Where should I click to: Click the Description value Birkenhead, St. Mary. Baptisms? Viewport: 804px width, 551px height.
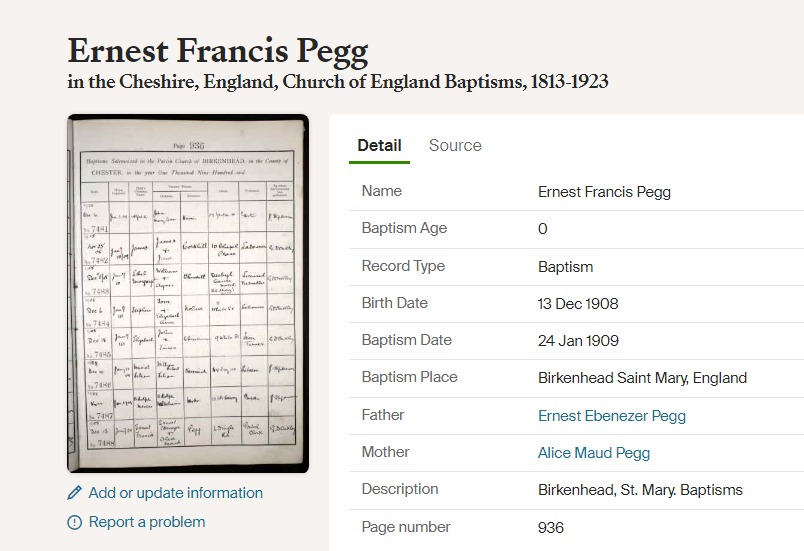[640, 490]
